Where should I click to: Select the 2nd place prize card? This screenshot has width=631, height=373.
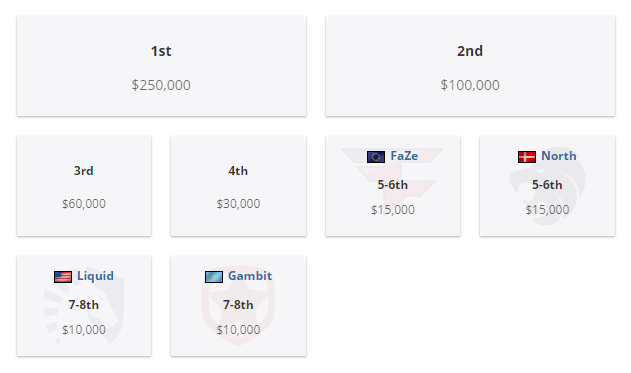[x=470, y=66]
